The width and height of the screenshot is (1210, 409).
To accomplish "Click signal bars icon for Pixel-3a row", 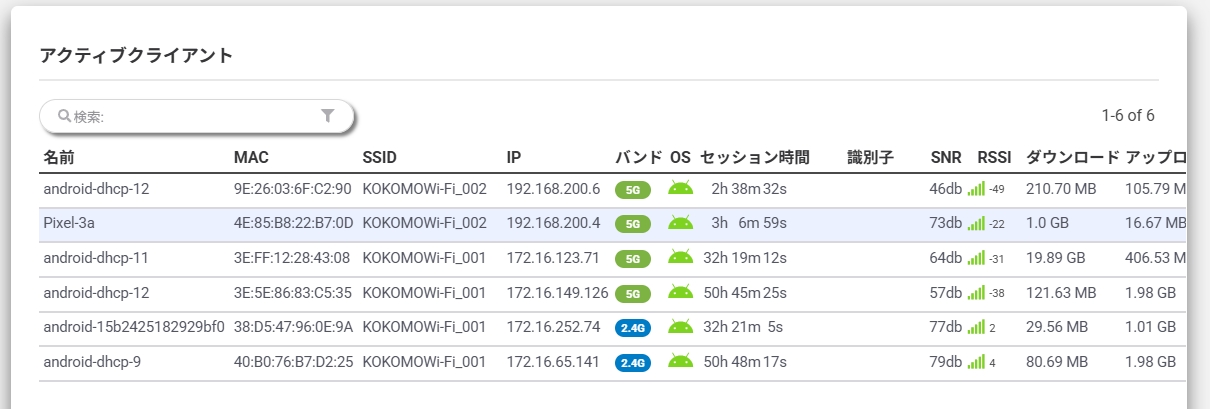I will (x=976, y=223).
